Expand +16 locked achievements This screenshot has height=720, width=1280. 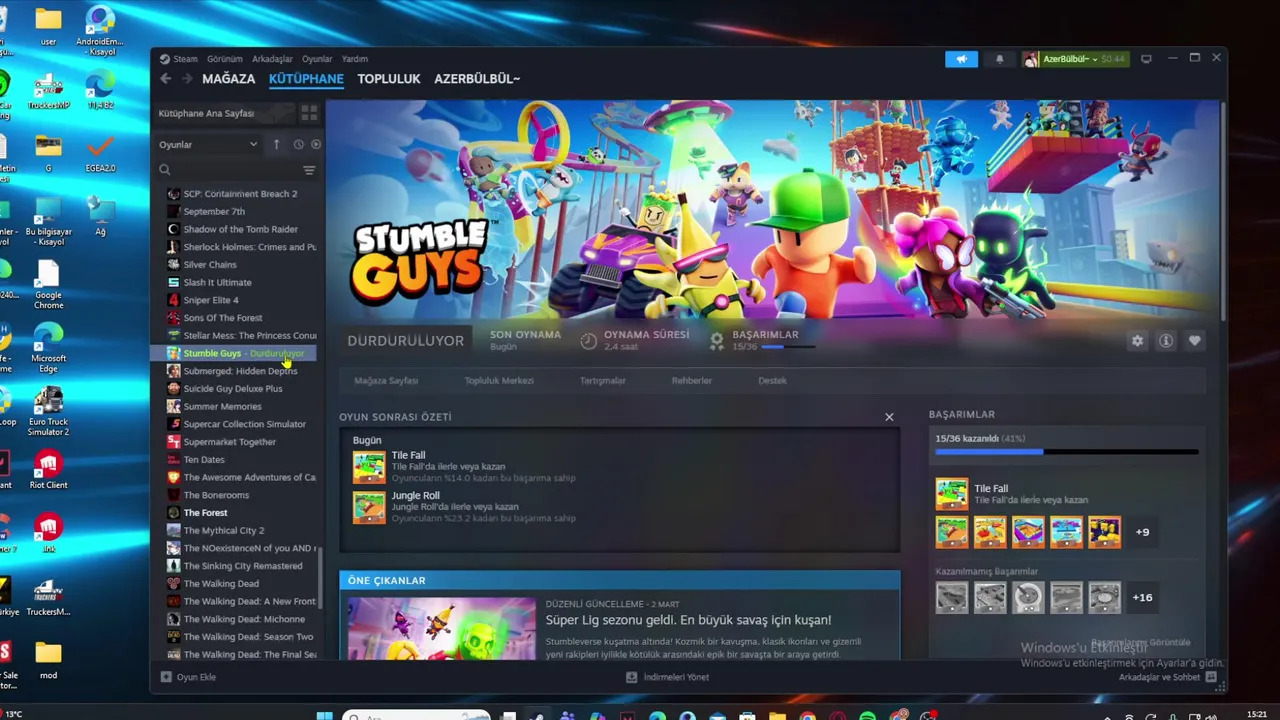click(x=1142, y=597)
